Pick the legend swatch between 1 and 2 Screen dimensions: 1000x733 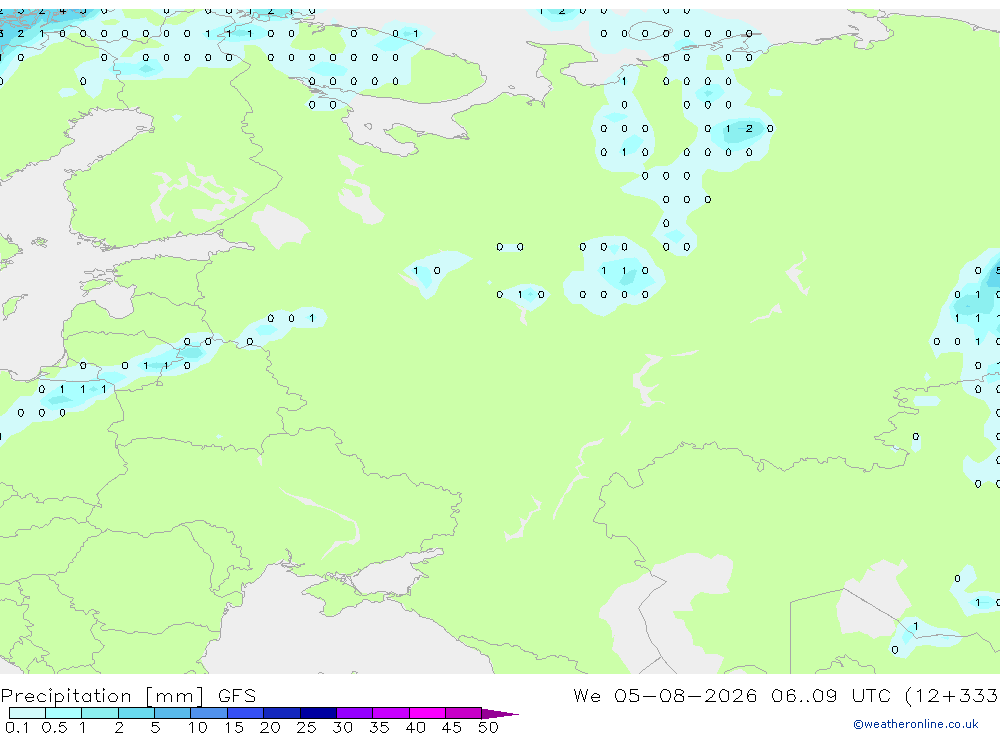pyautogui.click(x=100, y=713)
